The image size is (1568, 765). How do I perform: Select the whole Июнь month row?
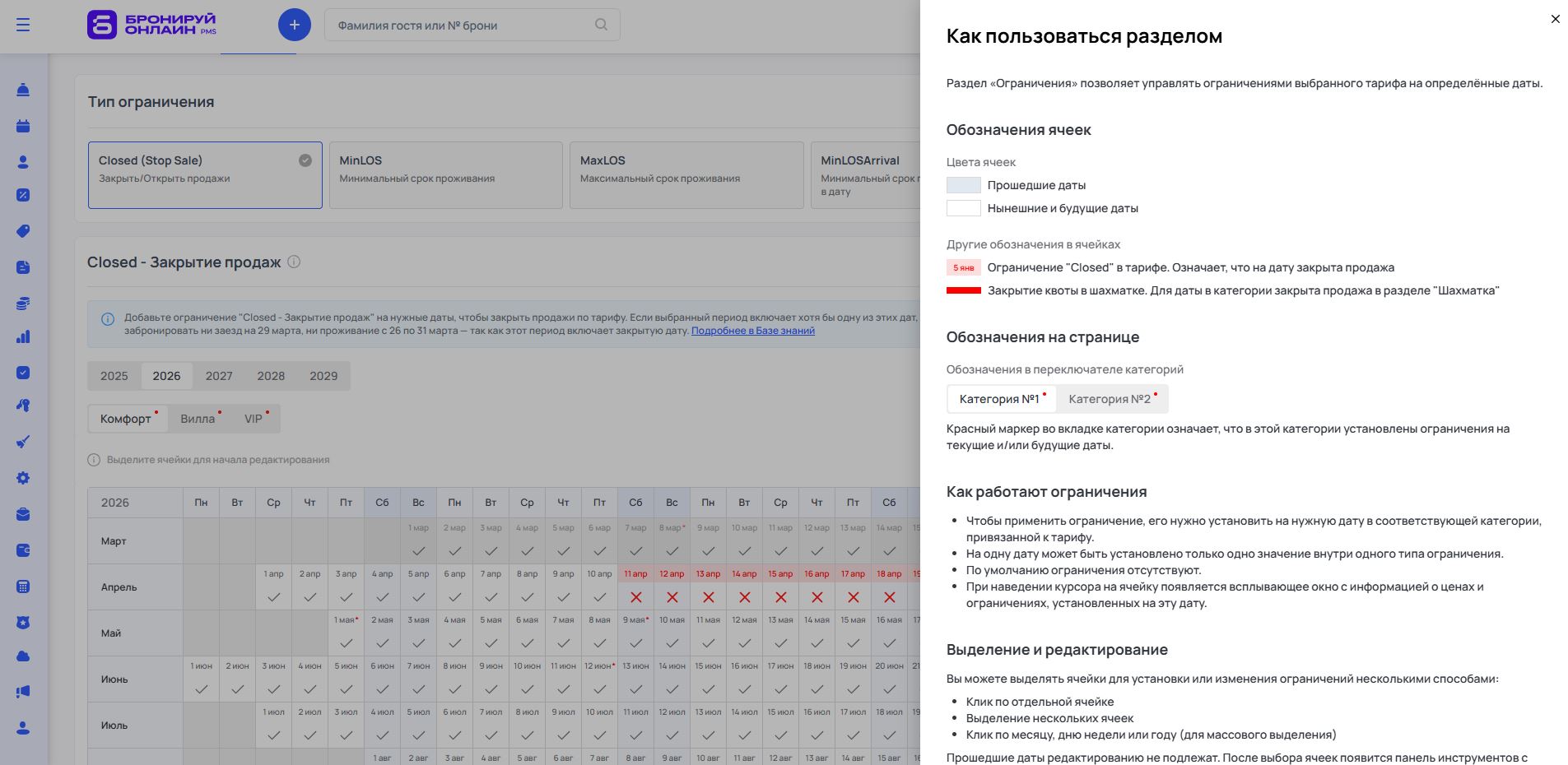click(114, 679)
